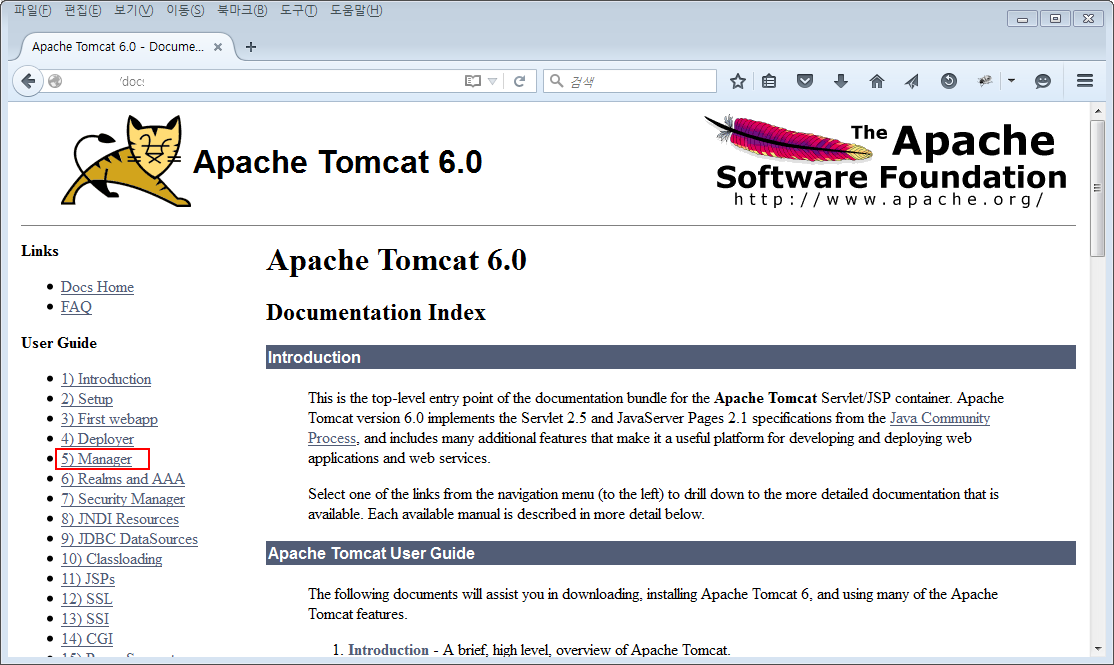Screen dimensions: 1114x665
Task: Open the URL history dropdown arrow
Action: click(x=492, y=81)
